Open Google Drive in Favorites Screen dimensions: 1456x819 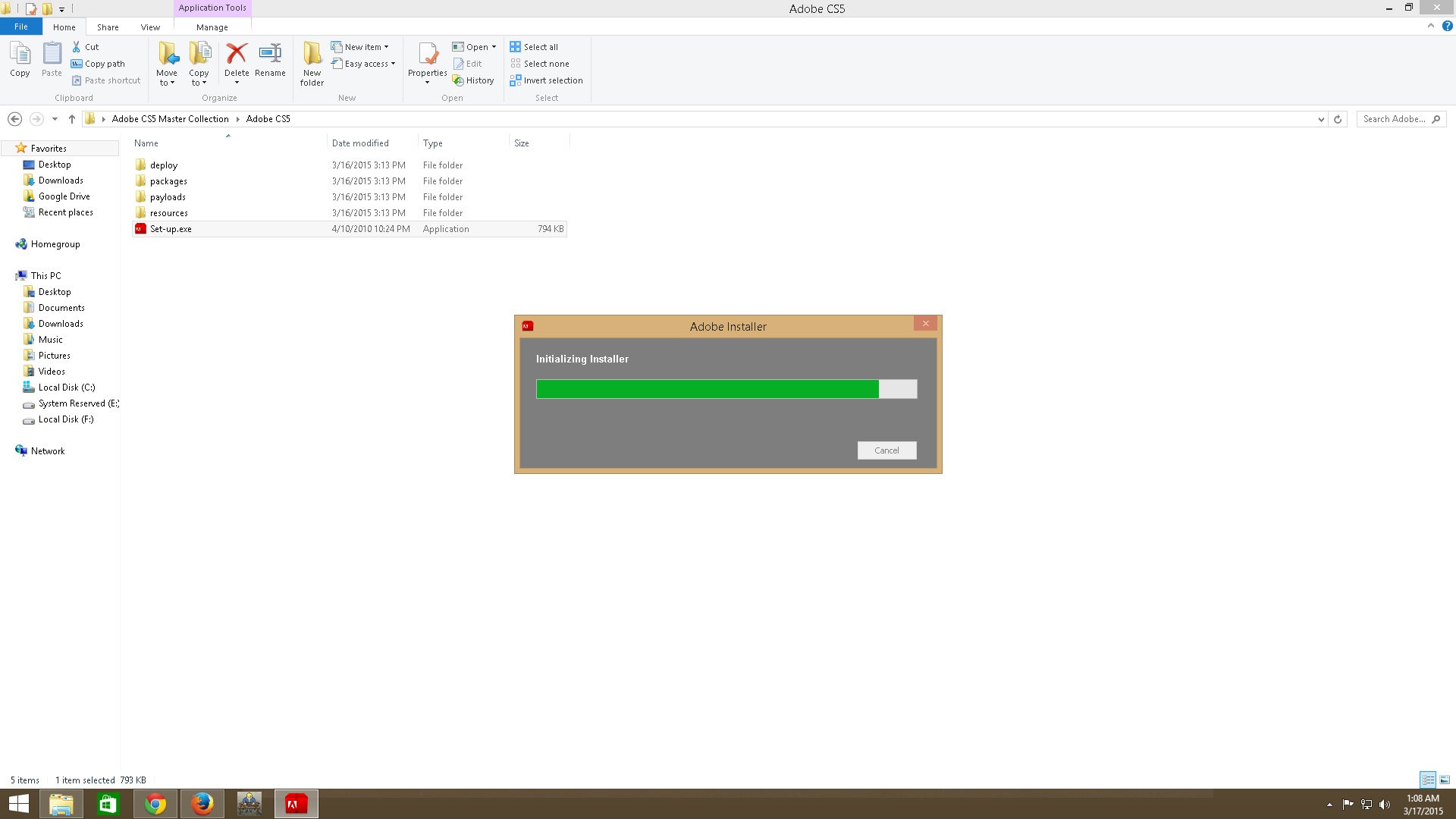(64, 196)
